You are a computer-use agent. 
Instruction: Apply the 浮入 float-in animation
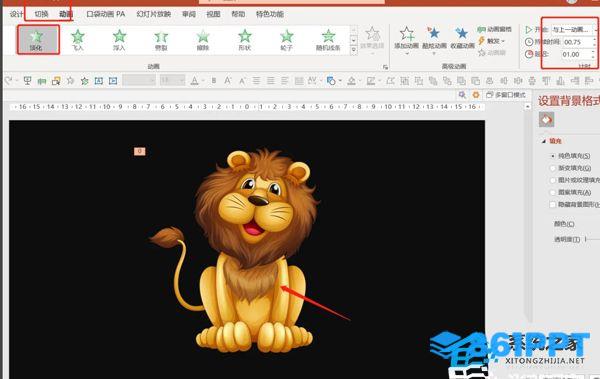[119, 40]
